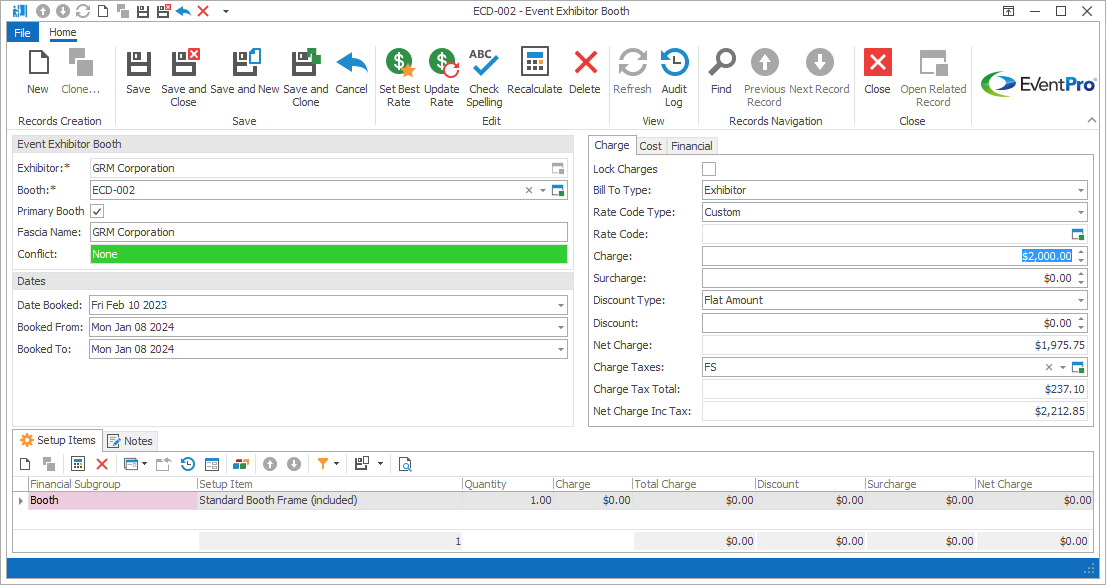Open the Audit Log
Screen dimensions: 1106x585
pyautogui.click(x=674, y=78)
